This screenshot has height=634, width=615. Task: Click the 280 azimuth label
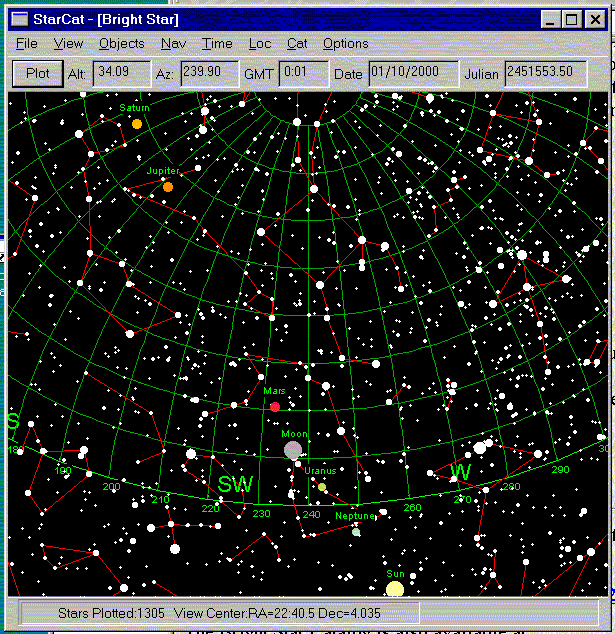pyautogui.click(x=511, y=486)
